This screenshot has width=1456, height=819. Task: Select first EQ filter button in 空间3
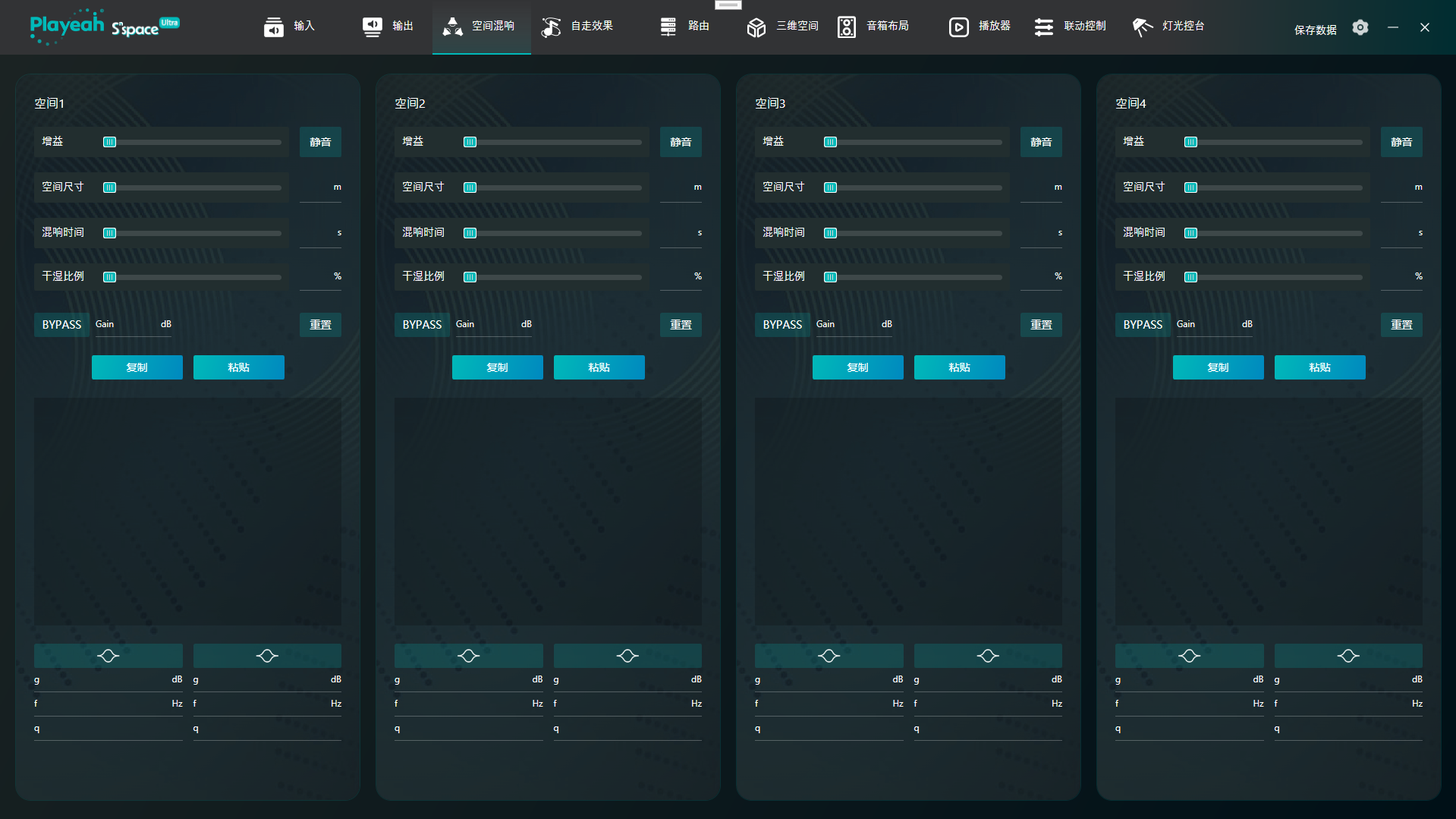click(x=829, y=656)
